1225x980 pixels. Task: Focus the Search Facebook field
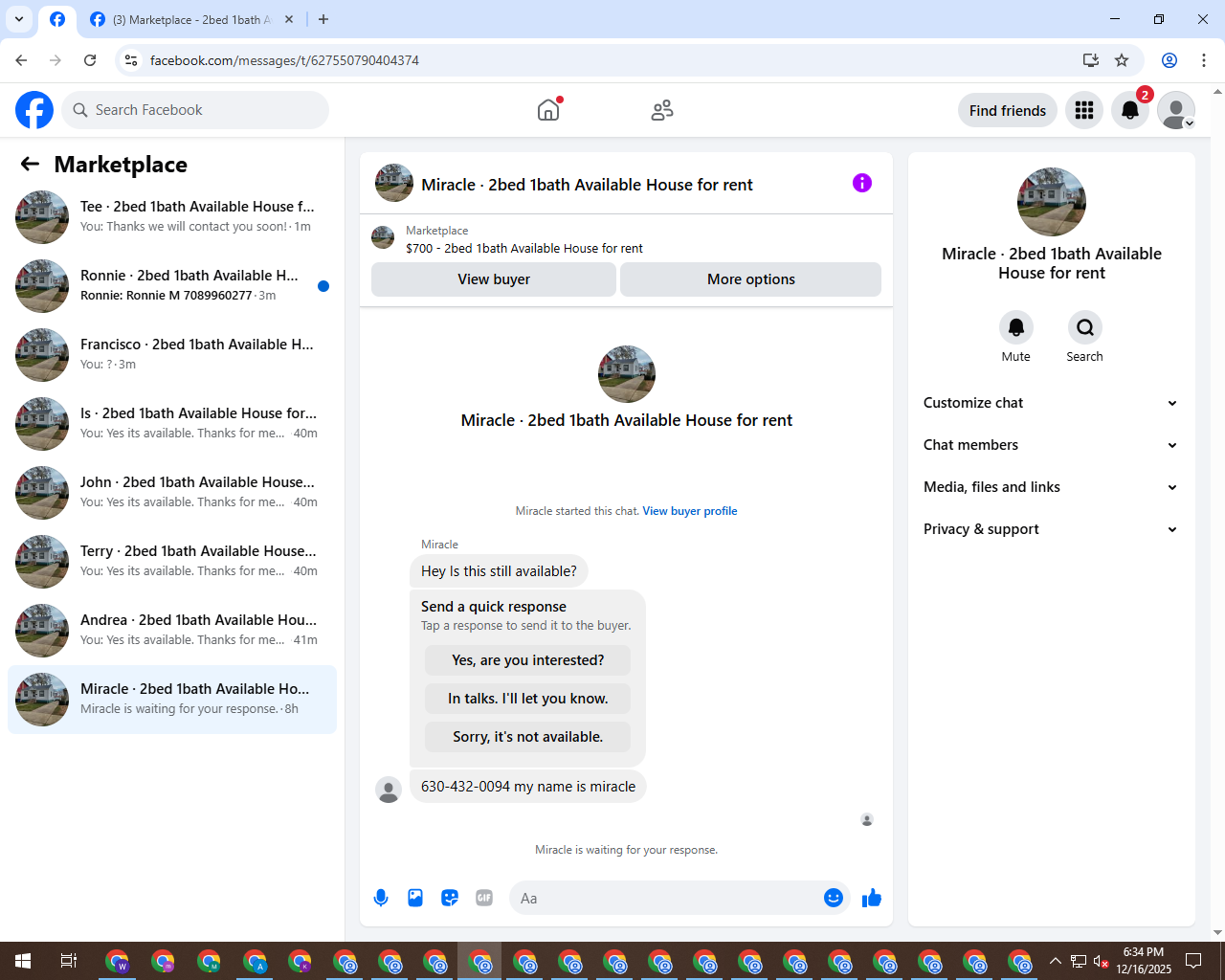[195, 110]
